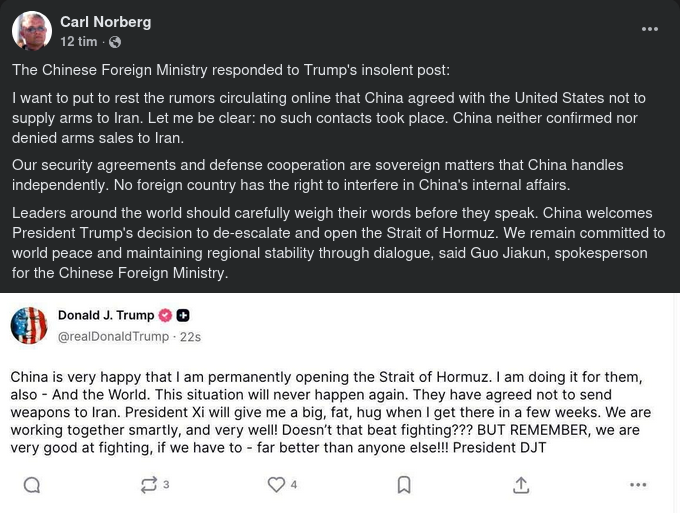Open Donald J. Trump's avatar image
The image size is (680, 513).
pos(29,326)
